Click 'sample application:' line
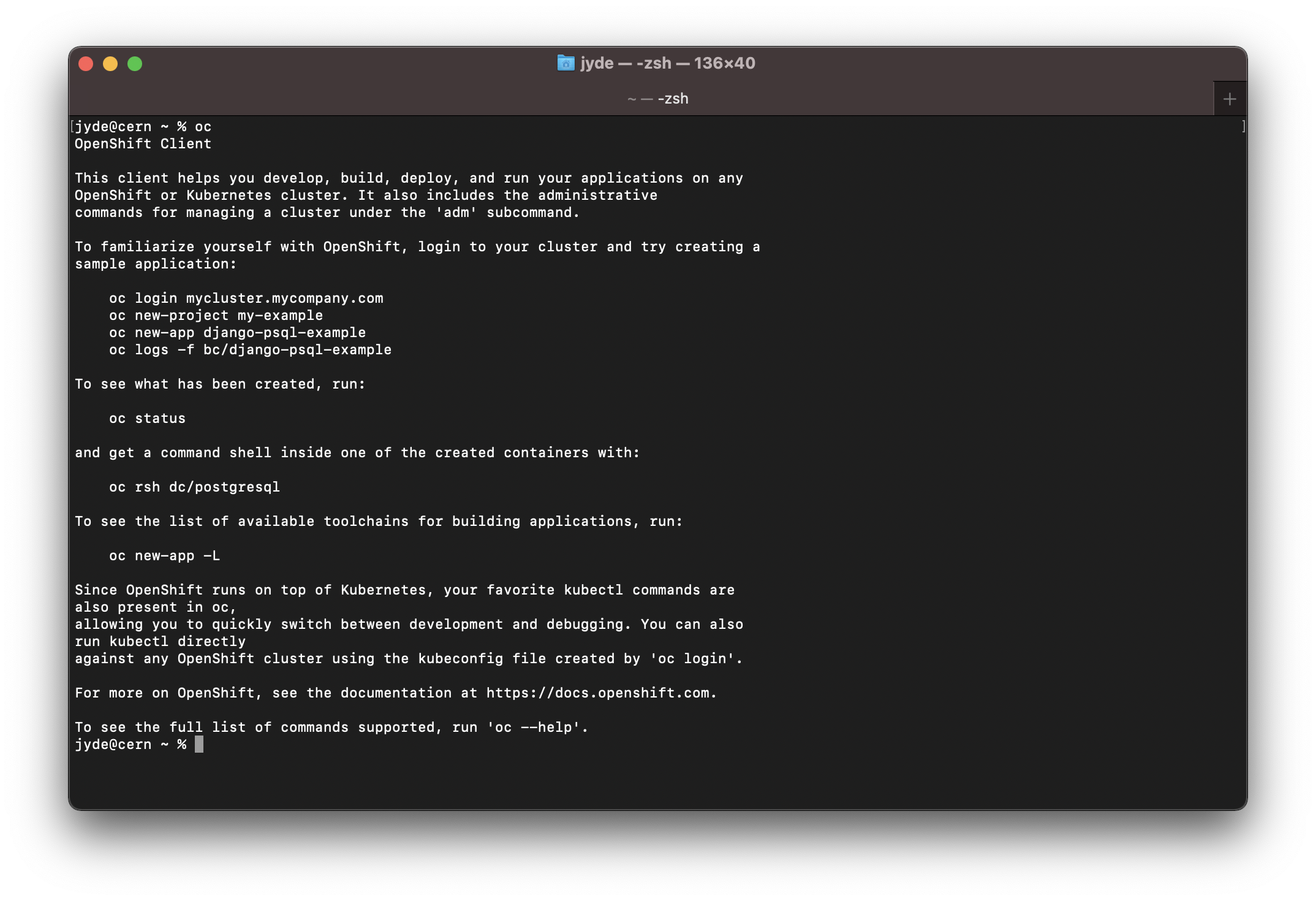 (156, 264)
